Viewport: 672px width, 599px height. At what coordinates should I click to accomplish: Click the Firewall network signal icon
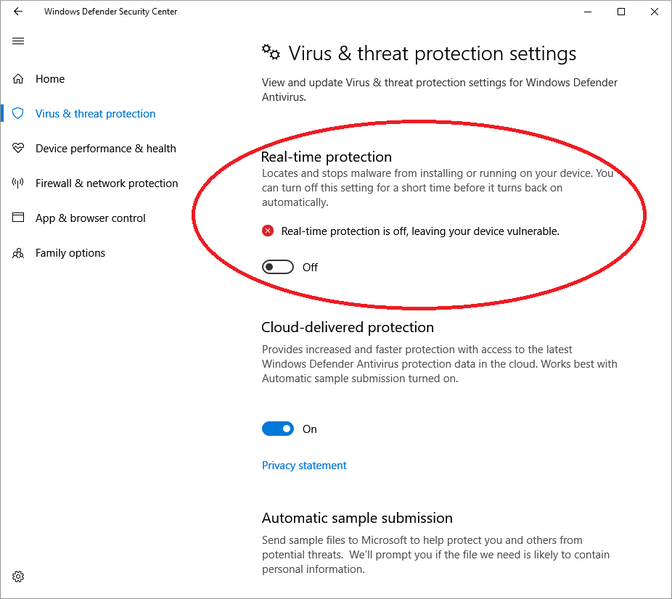coord(18,184)
